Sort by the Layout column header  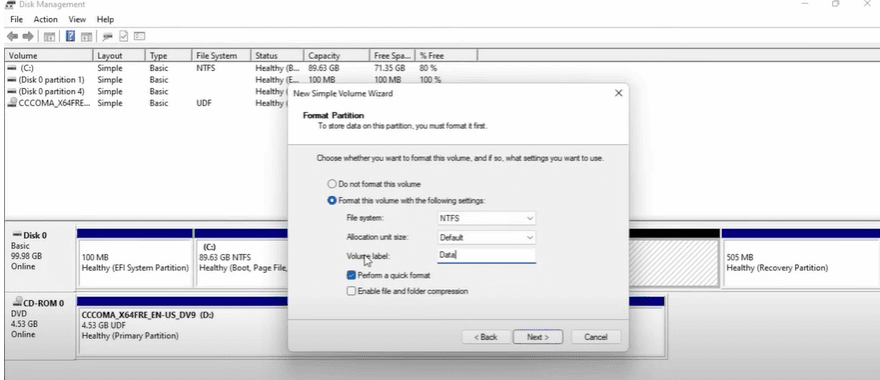pyautogui.click(x=118, y=56)
